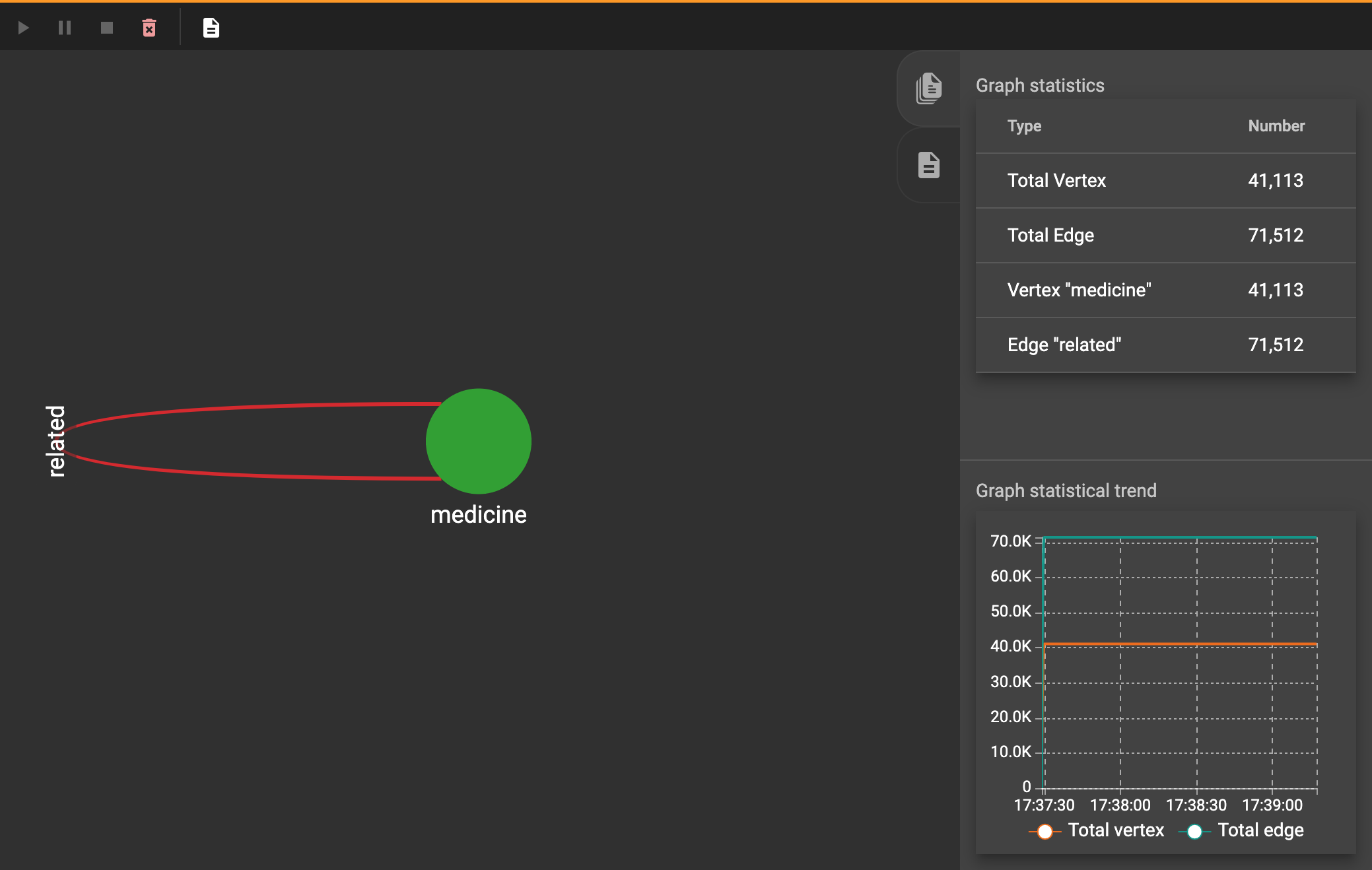Select the Total Edge table row
The image size is (1372, 870).
pyautogui.click(x=1165, y=236)
